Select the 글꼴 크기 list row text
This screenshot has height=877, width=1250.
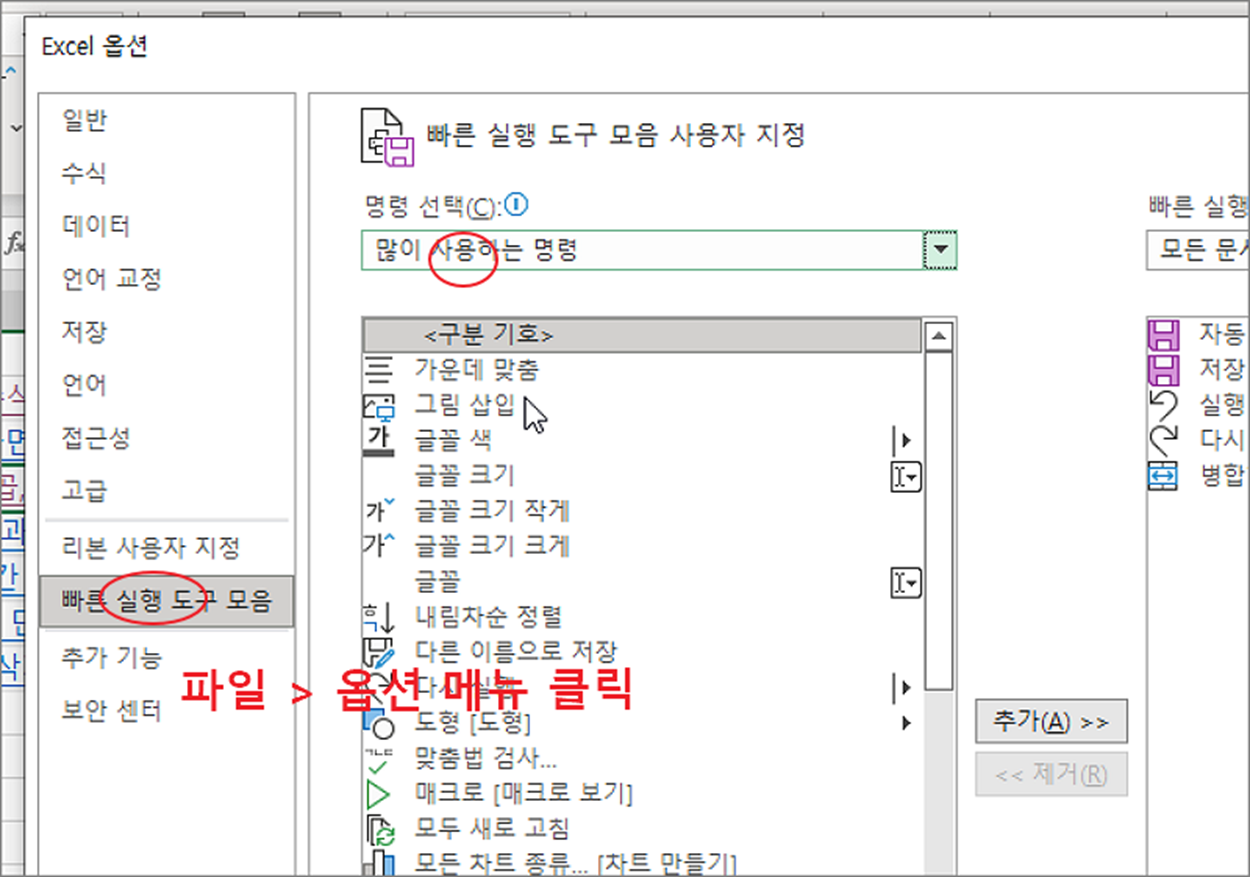pyautogui.click(x=464, y=475)
